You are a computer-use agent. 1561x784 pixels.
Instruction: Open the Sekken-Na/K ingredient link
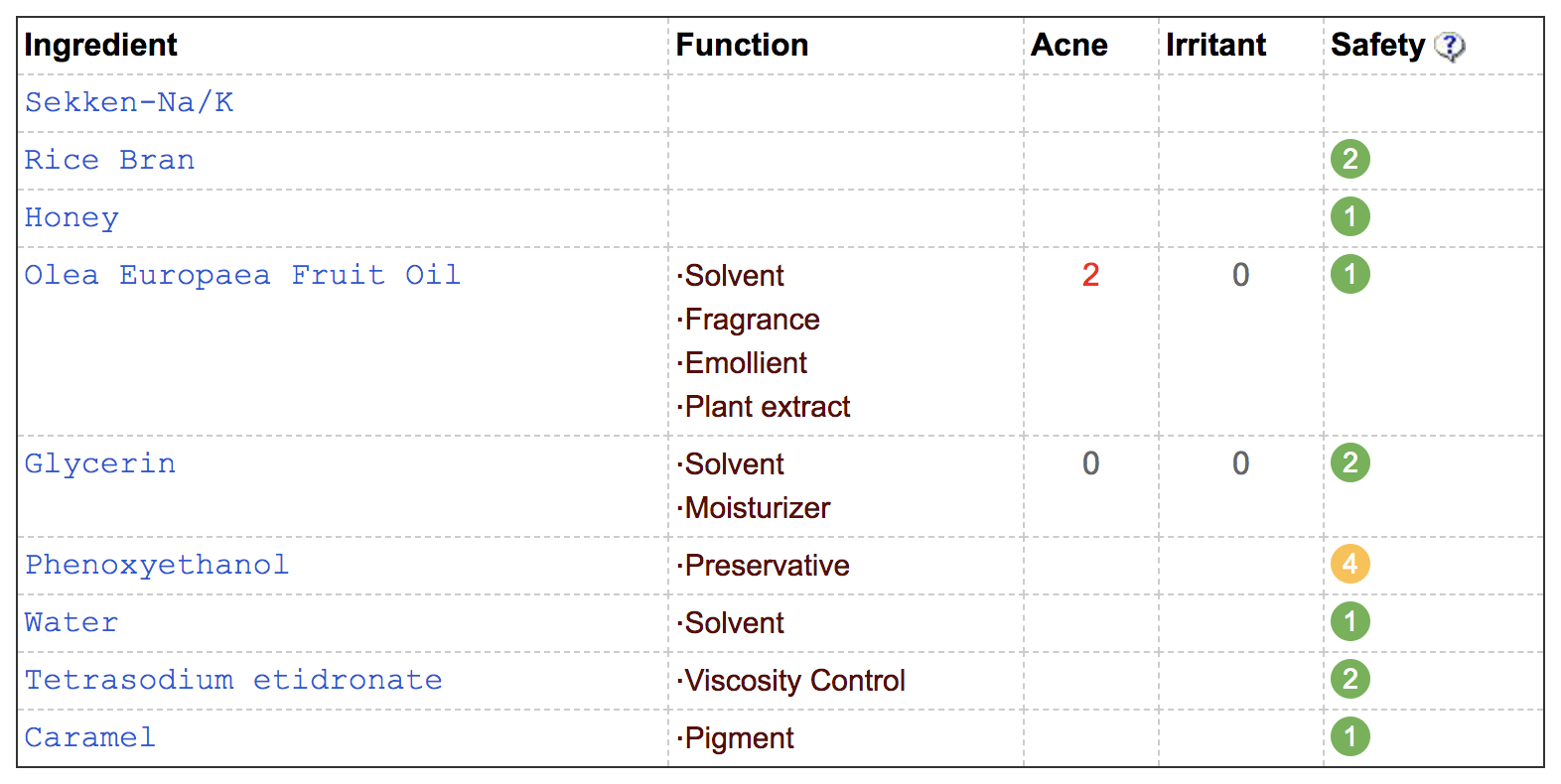point(129,102)
